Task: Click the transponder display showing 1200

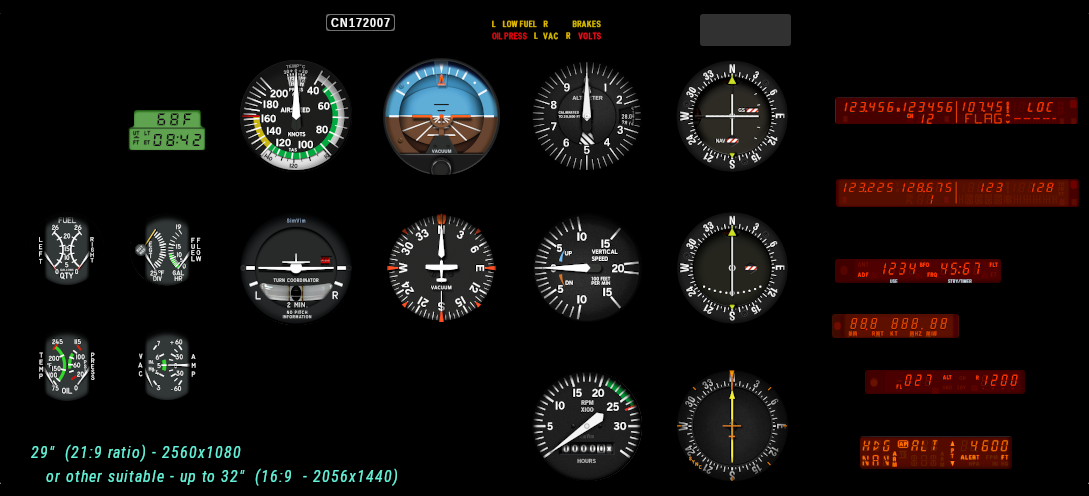Action: pos(944,381)
